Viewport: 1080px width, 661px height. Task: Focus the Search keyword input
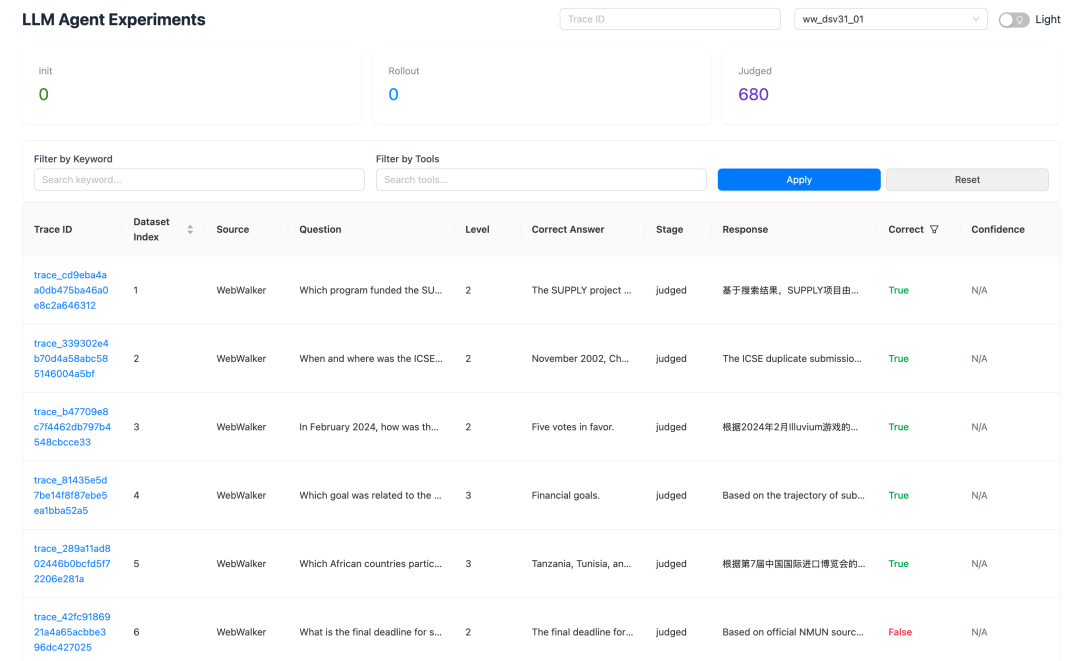[199, 180]
